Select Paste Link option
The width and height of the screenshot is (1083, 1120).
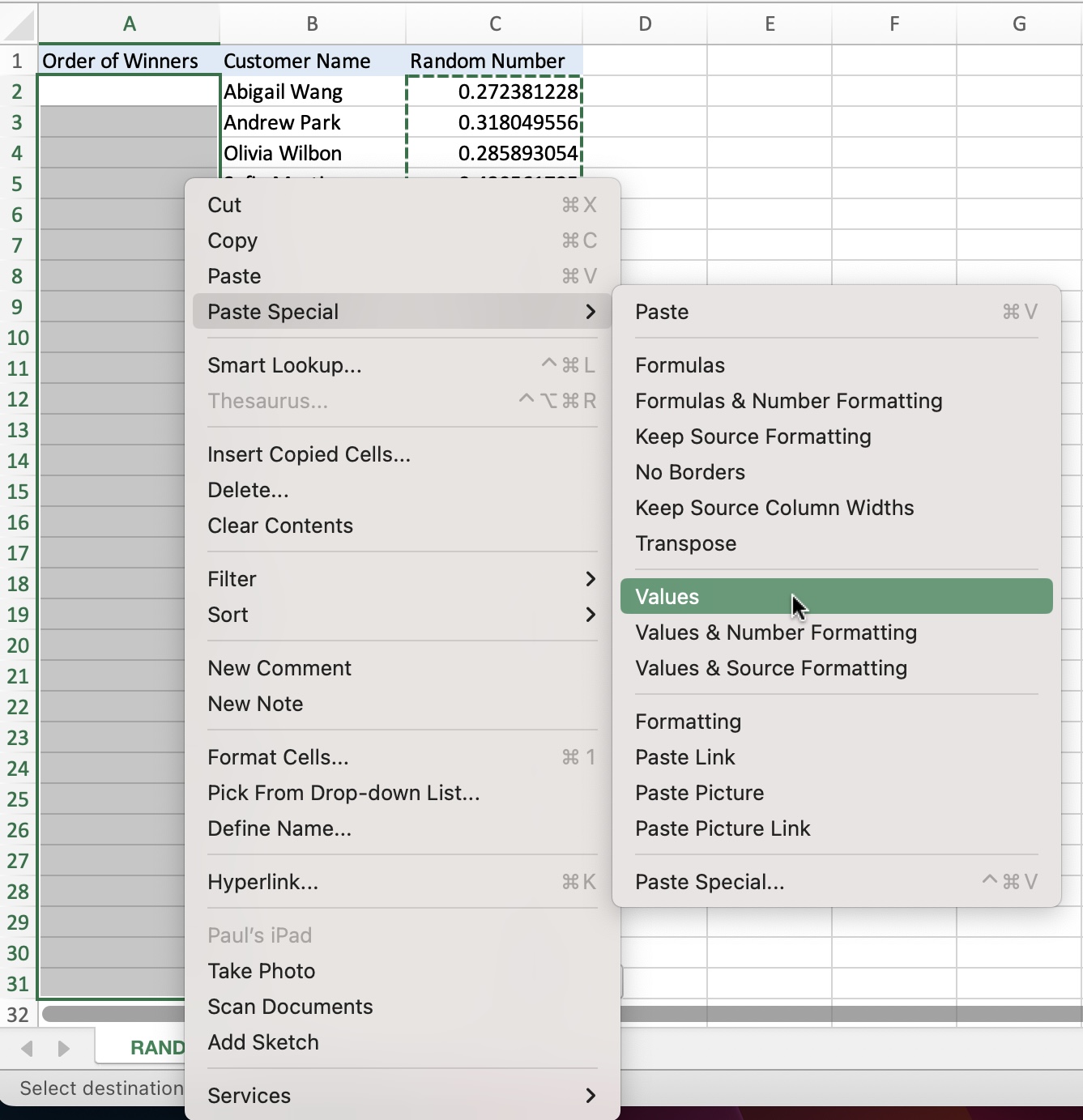pos(837,757)
